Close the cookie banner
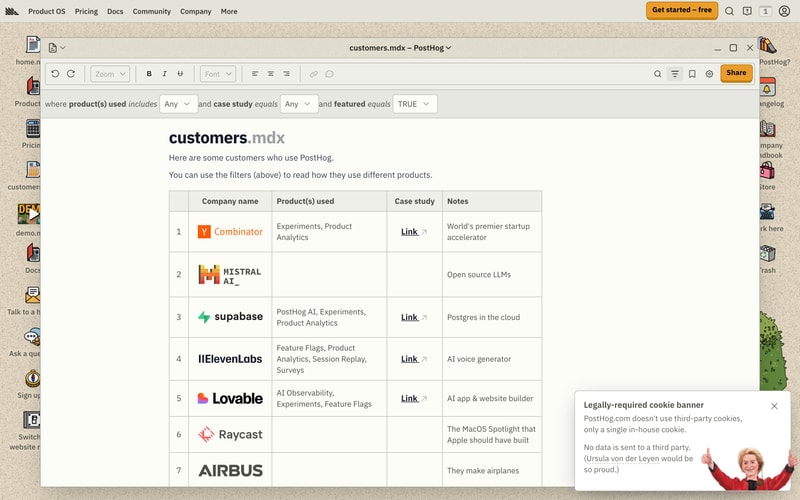Viewport: 800px width, 500px height. pyautogui.click(x=774, y=406)
